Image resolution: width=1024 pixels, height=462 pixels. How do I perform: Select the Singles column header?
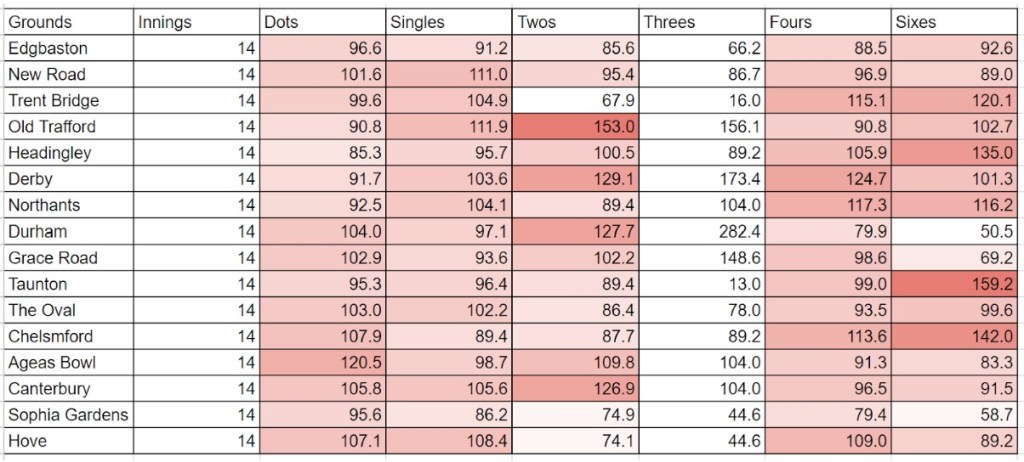pyautogui.click(x=448, y=21)
